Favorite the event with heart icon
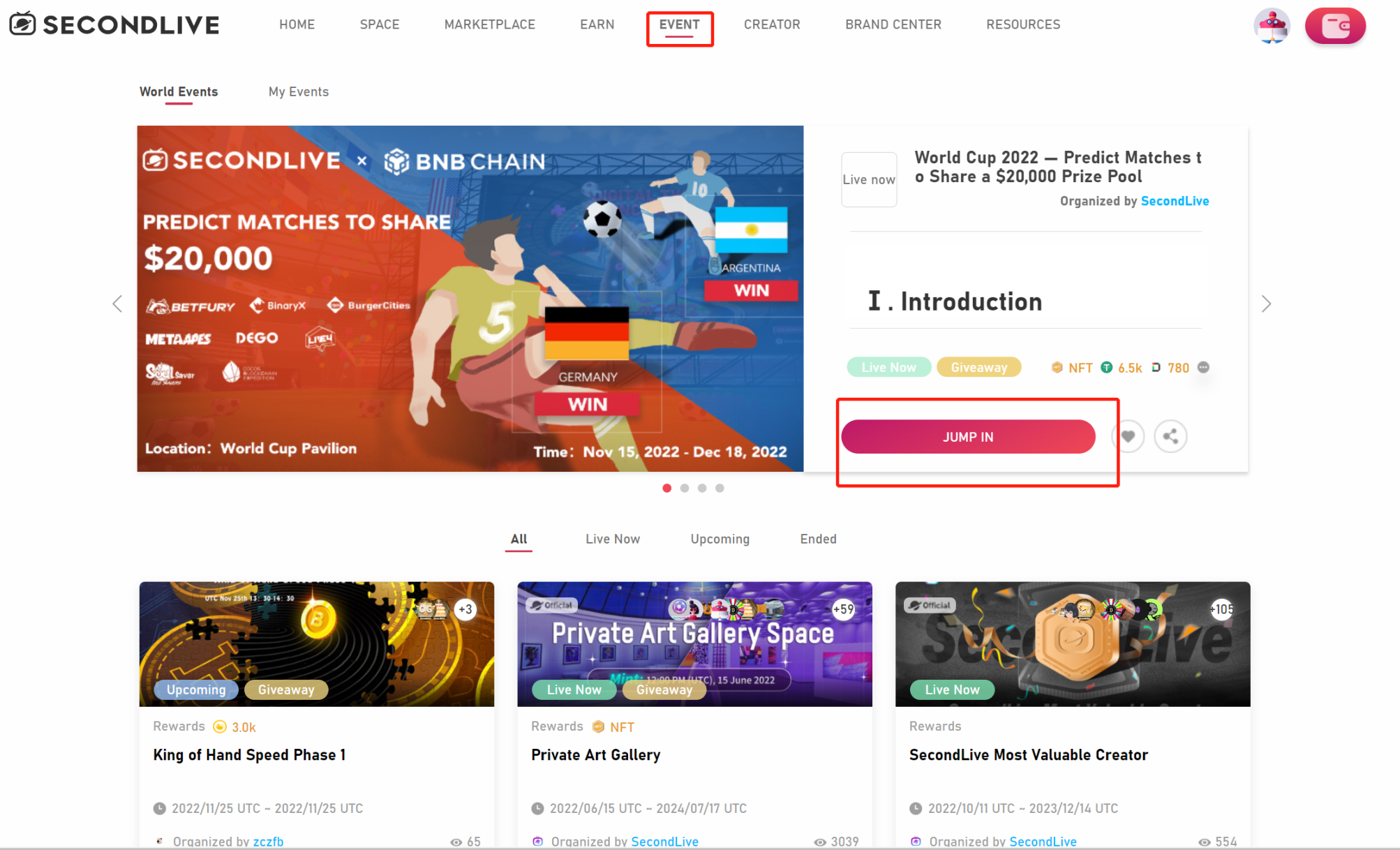1400x850 pixels. (x=1128, y=437)
